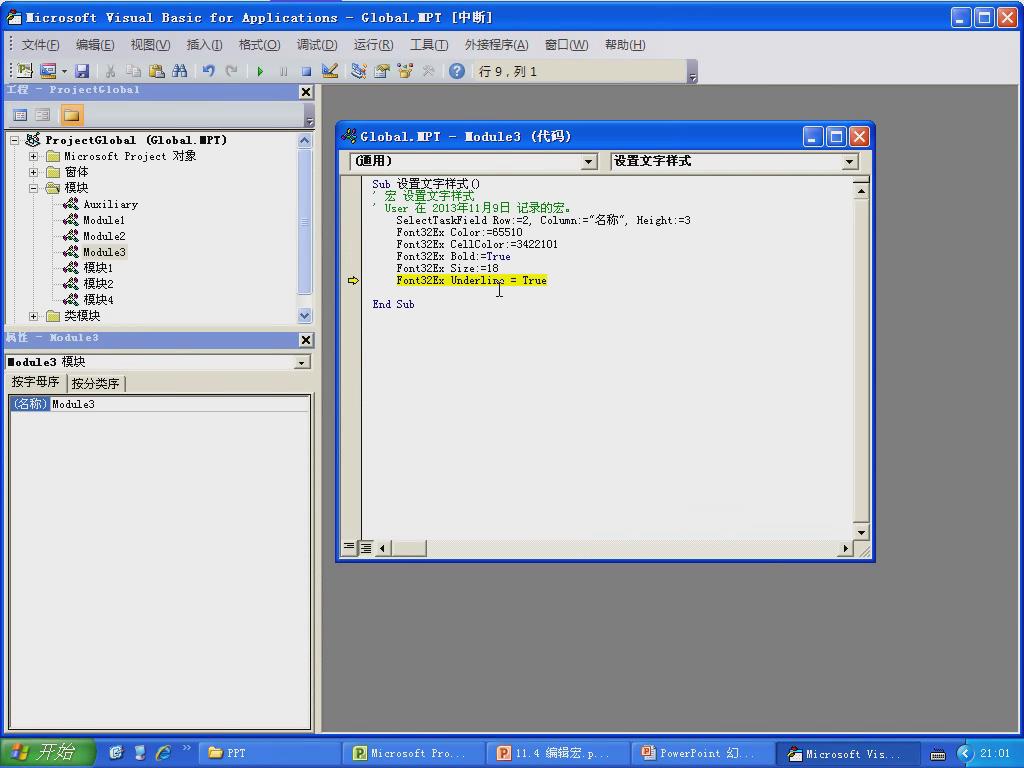The image size is (1024, 768).
Task: Open the standard toolbar options arrow
Action: [693, 72]
